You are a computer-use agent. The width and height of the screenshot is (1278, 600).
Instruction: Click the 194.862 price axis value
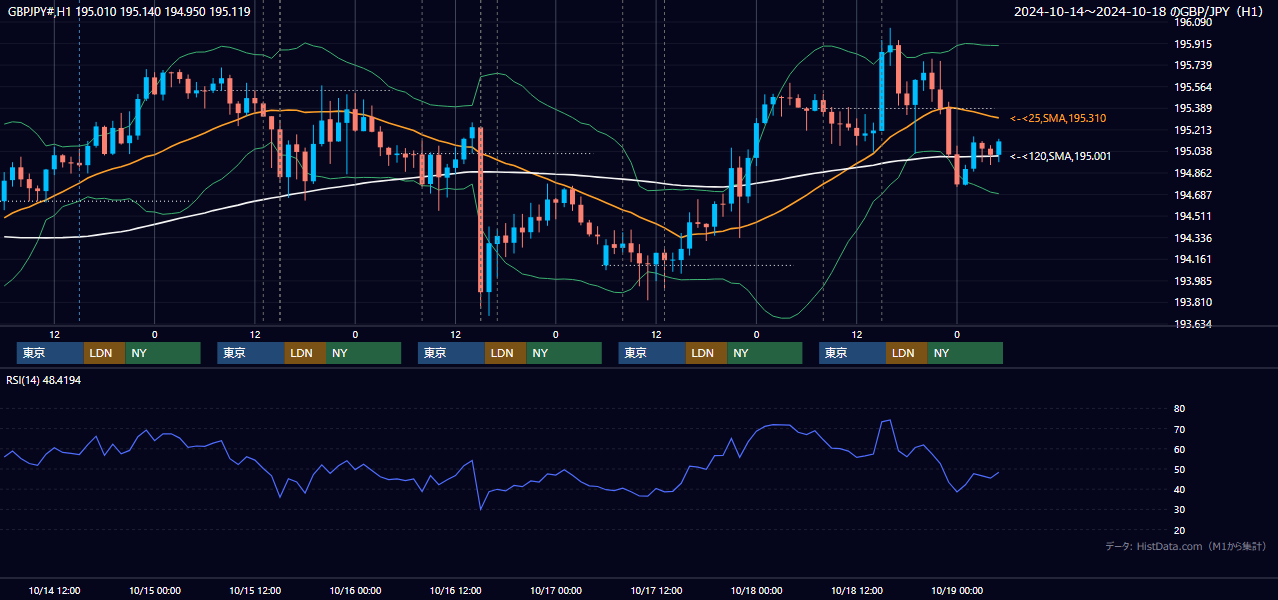tap(1193, 173)
